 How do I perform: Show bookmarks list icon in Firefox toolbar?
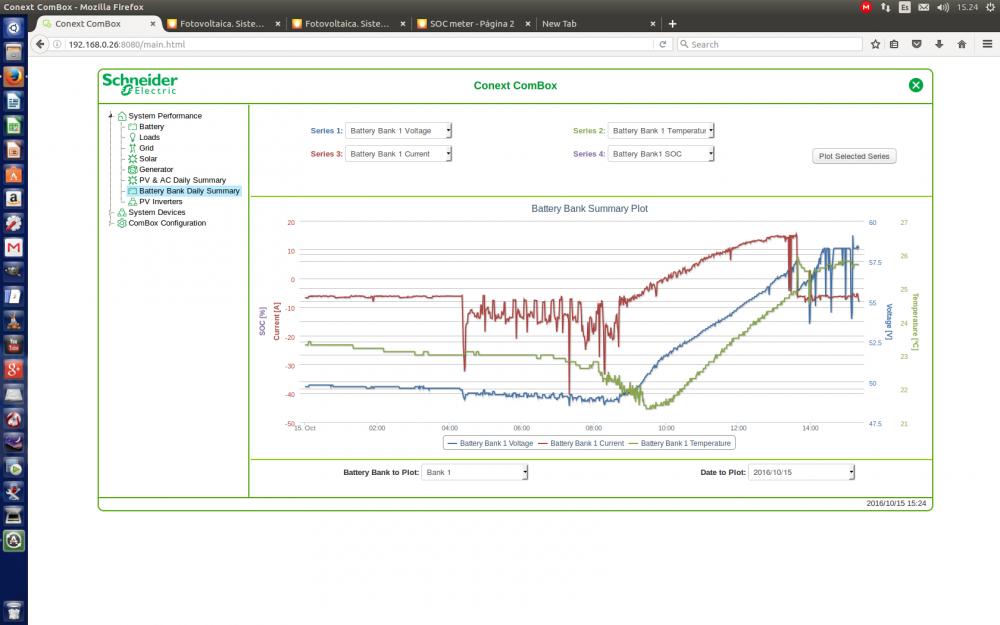[894, 44]
